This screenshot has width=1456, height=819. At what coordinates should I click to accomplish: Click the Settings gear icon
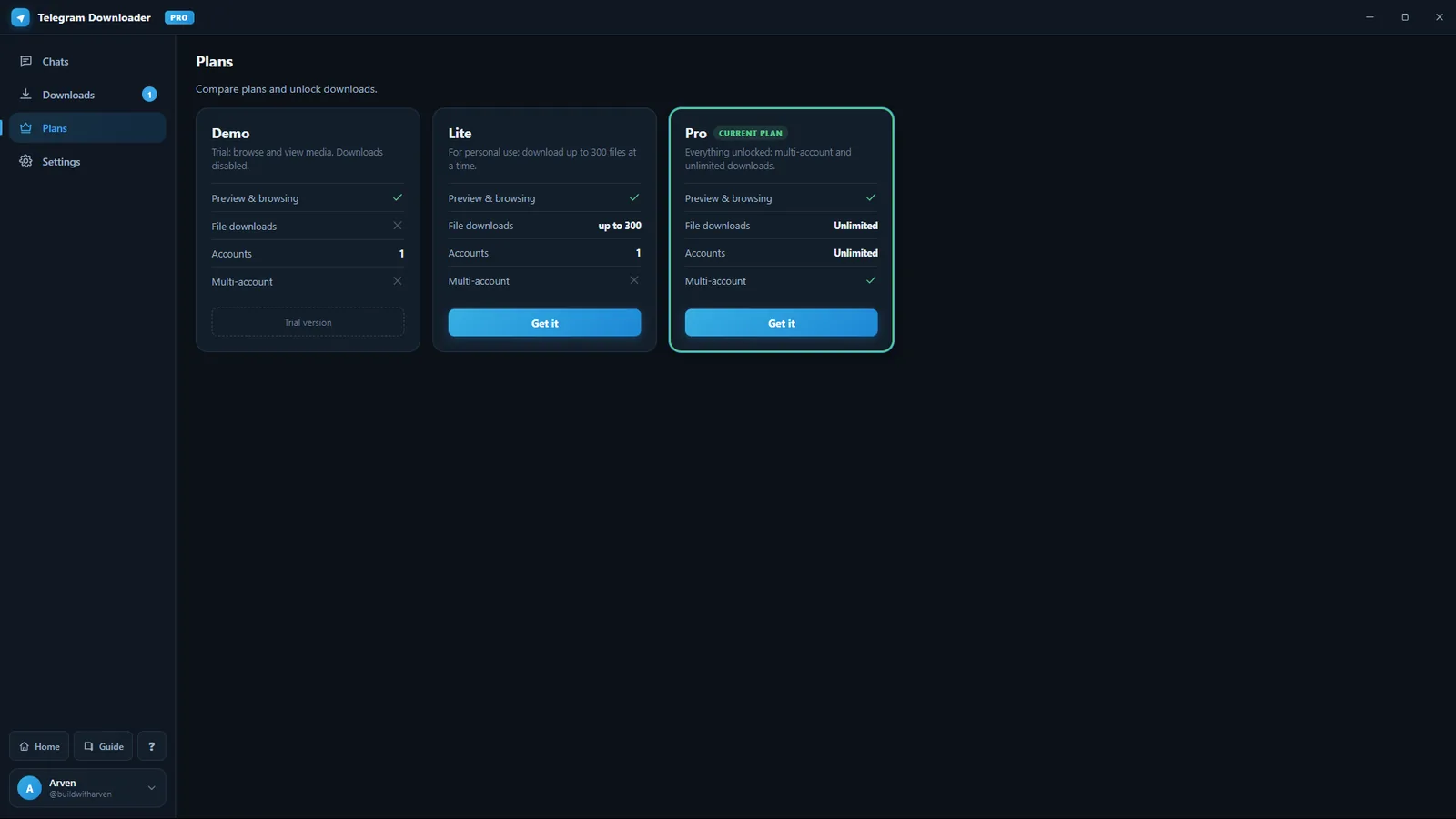tap(25, 161)
